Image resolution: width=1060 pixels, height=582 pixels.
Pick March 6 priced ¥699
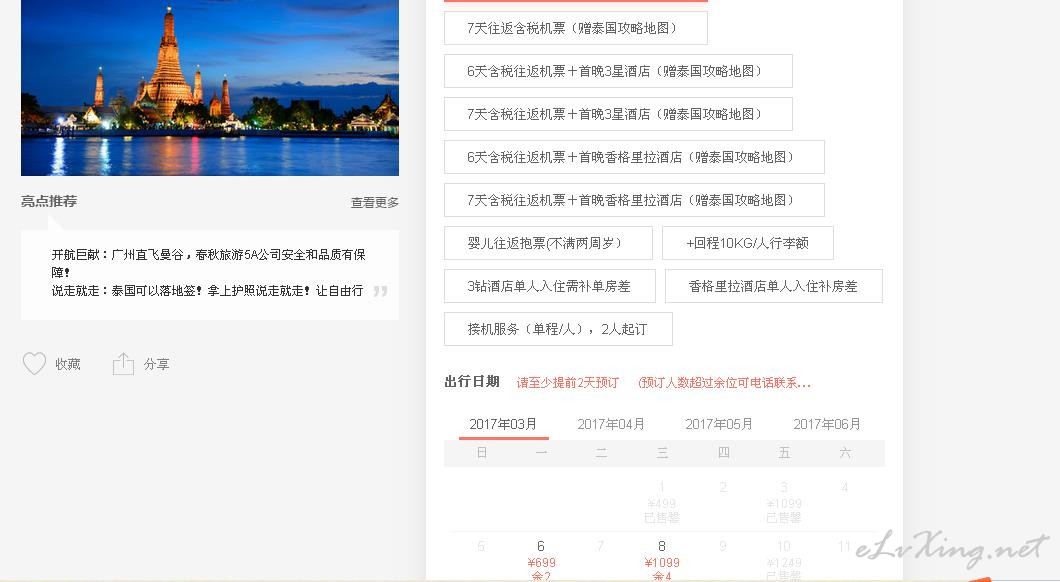point(541,560)
